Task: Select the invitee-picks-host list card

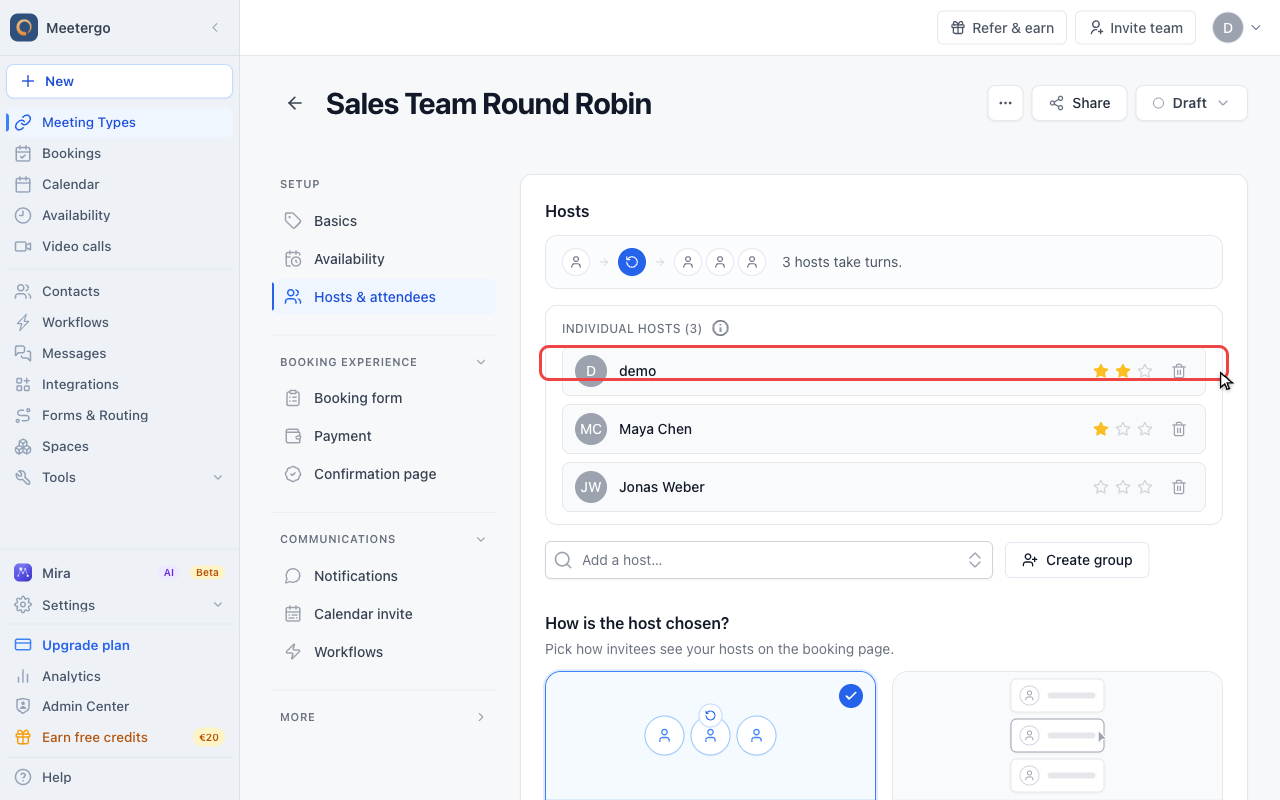Action: click(x=1057, y=735)
